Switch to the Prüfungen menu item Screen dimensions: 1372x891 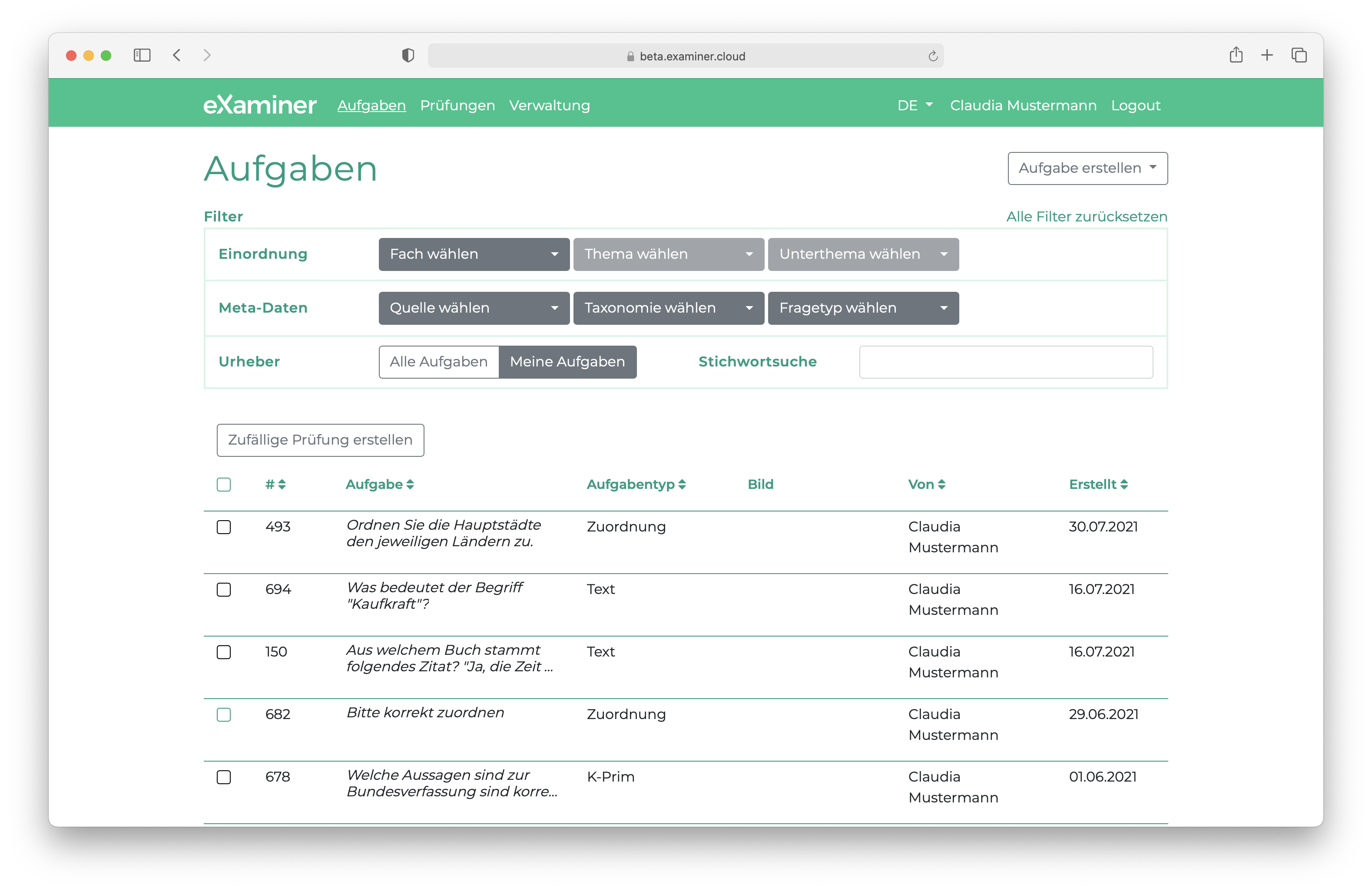(x=457, y=106)
